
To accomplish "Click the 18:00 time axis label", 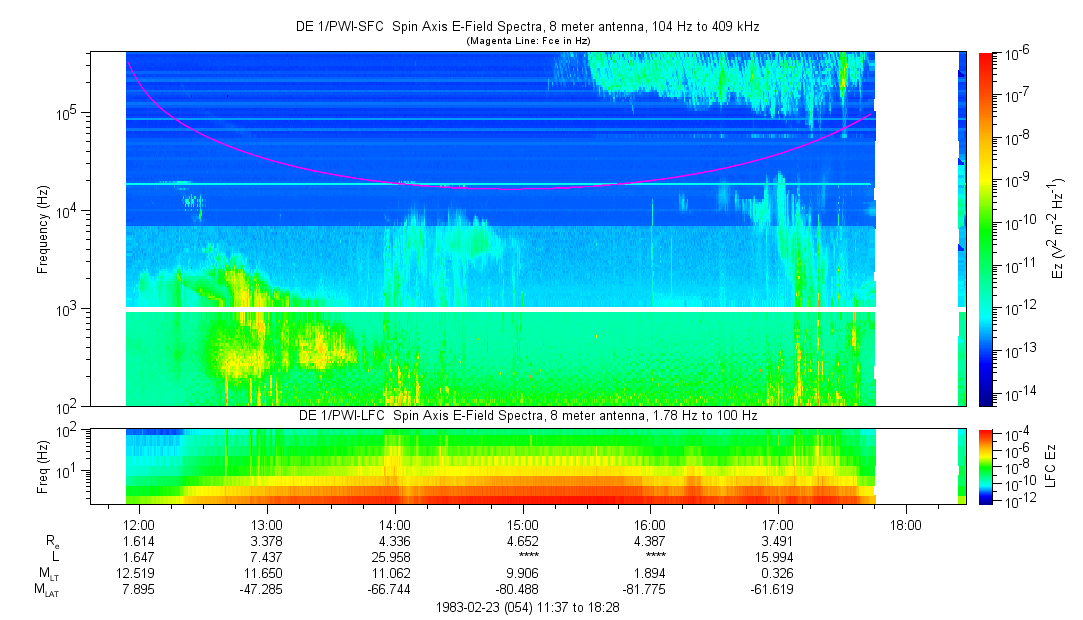I will coord(905,525).
